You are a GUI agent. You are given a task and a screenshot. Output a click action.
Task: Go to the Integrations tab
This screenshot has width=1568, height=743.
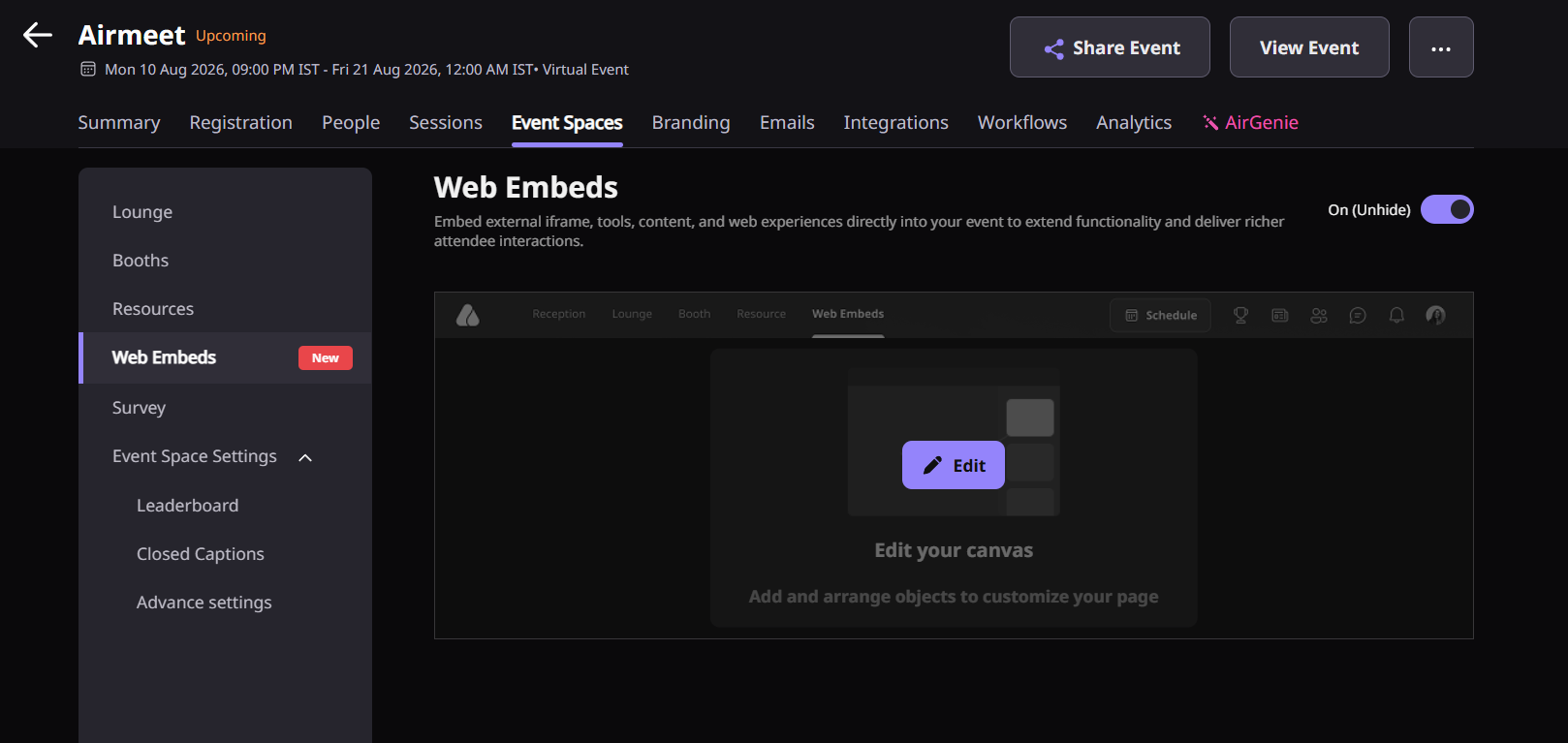click(x=896, y=123)
